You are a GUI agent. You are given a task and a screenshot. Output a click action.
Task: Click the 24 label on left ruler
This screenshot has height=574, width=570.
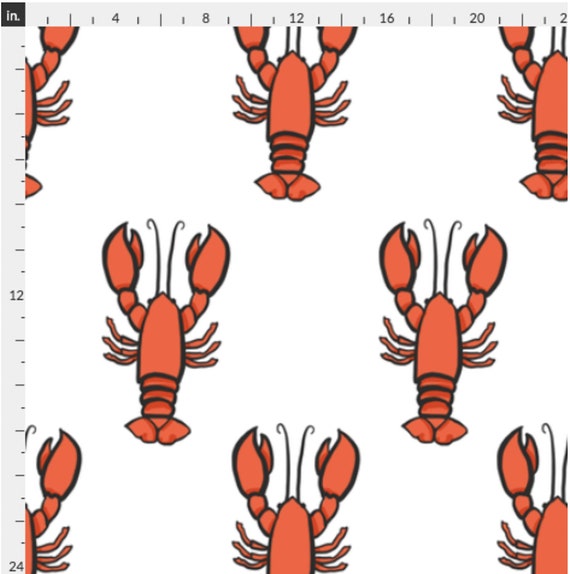(x=16, y=566)
